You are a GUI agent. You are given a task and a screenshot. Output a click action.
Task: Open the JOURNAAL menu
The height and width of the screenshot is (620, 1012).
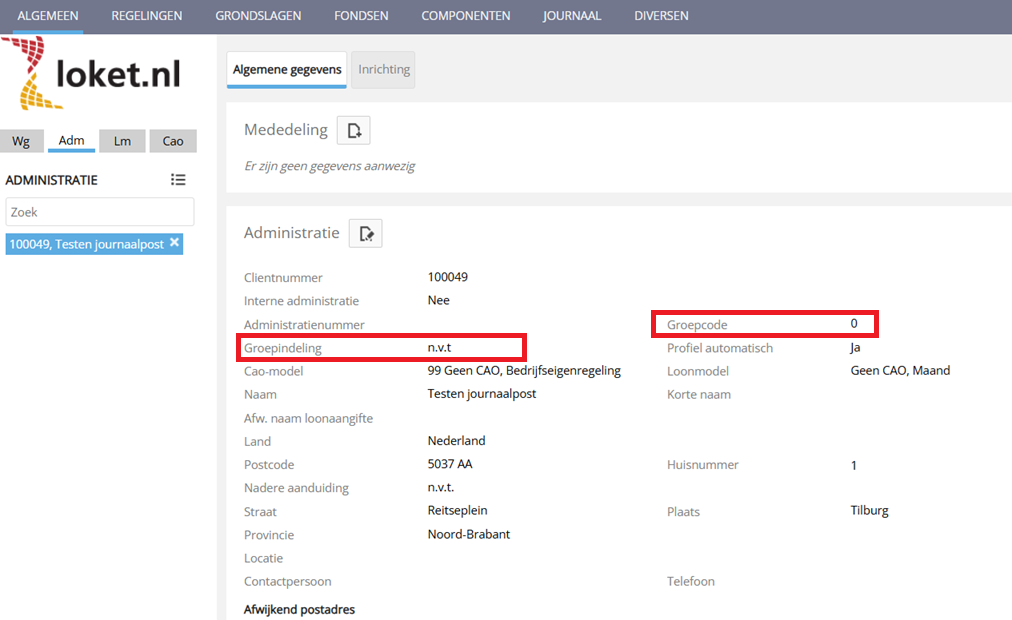point(572,16)
